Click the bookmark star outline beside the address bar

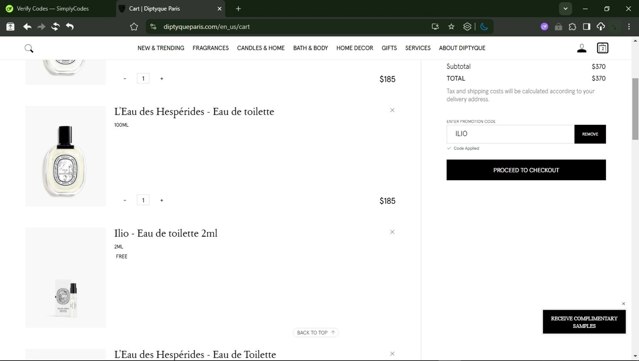134,26
